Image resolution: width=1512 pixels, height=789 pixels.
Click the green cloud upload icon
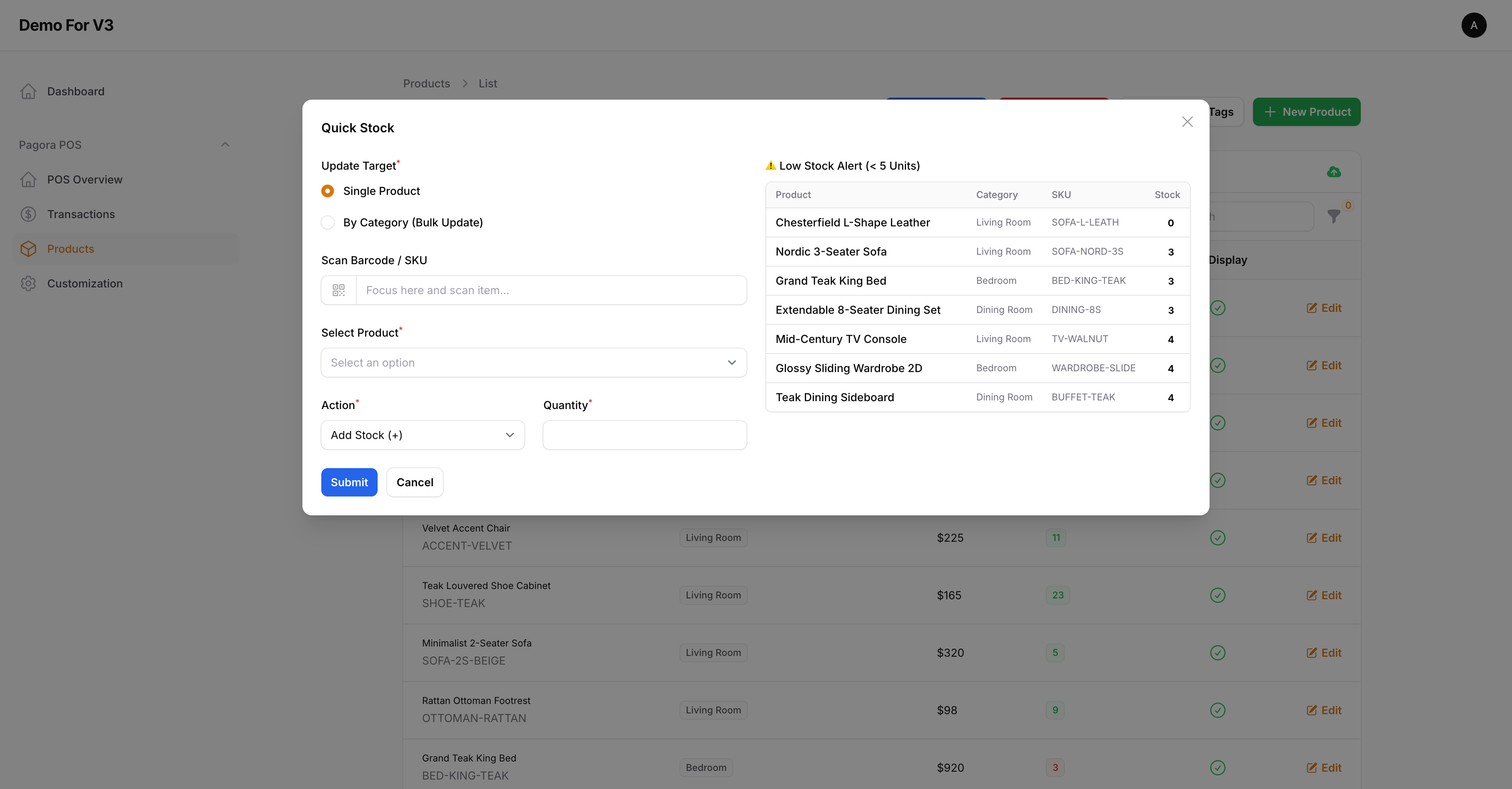pos(1334,172)
